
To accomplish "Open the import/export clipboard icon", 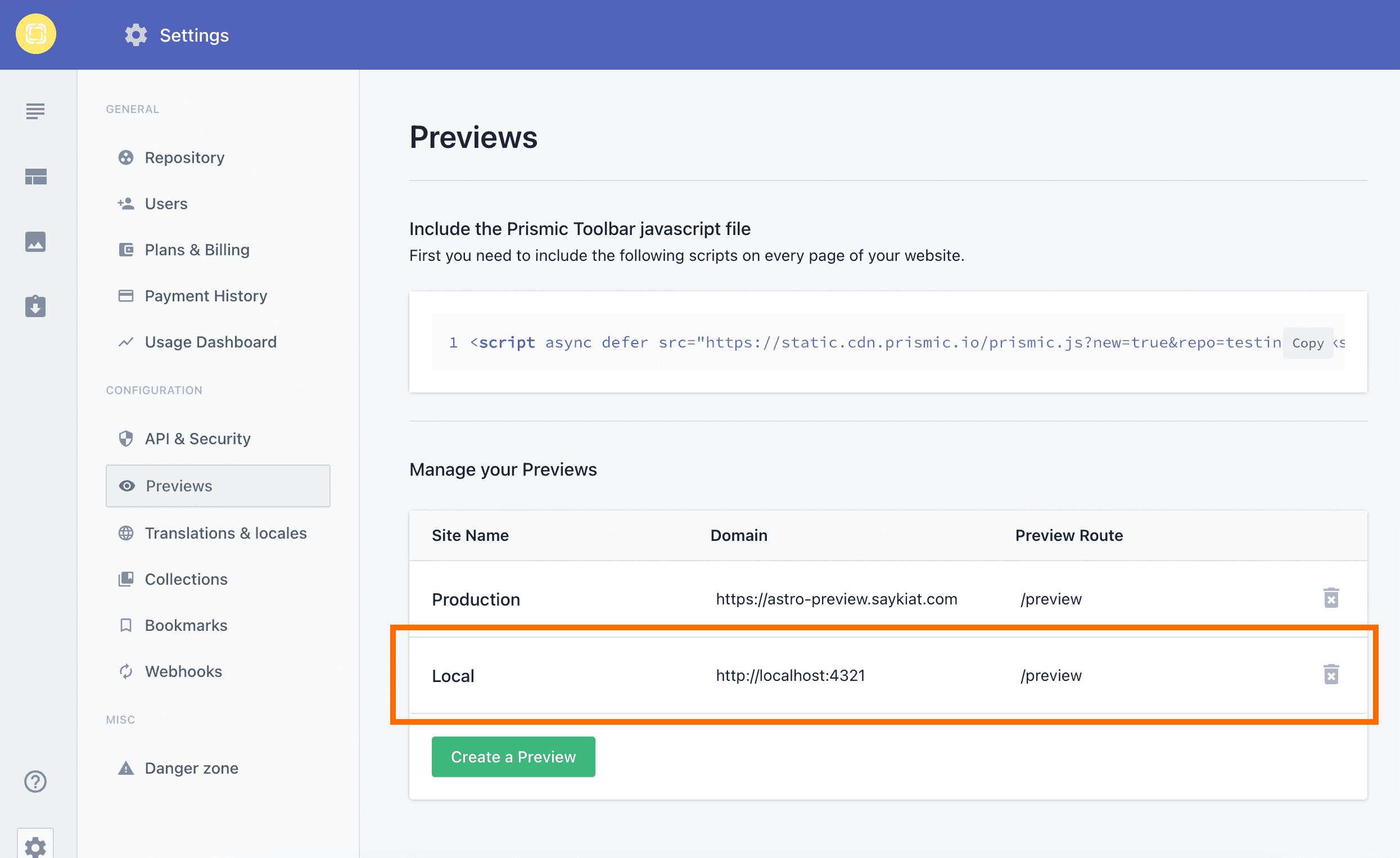I will click(x=35, y=306).
